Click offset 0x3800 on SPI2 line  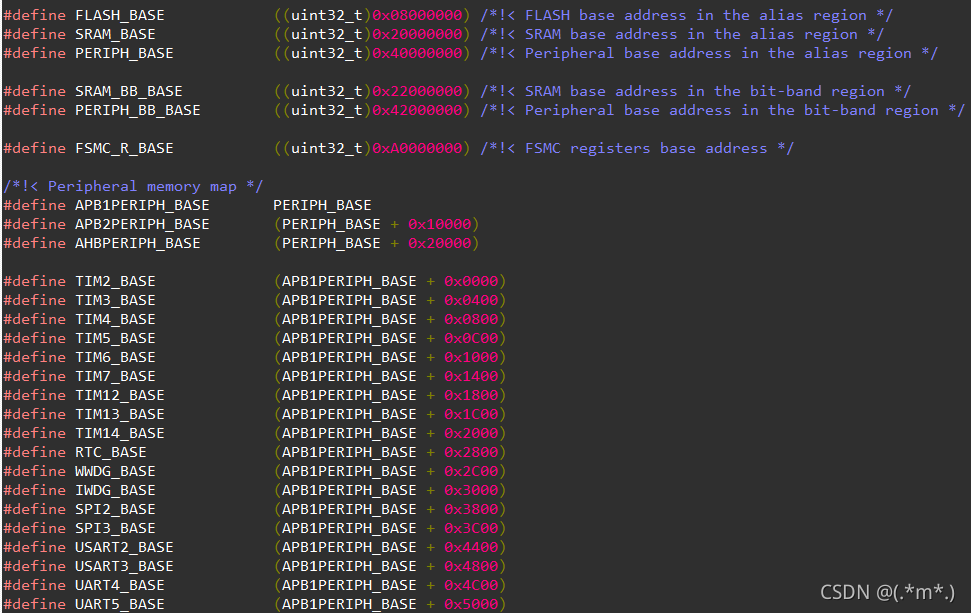pos(471,510)
